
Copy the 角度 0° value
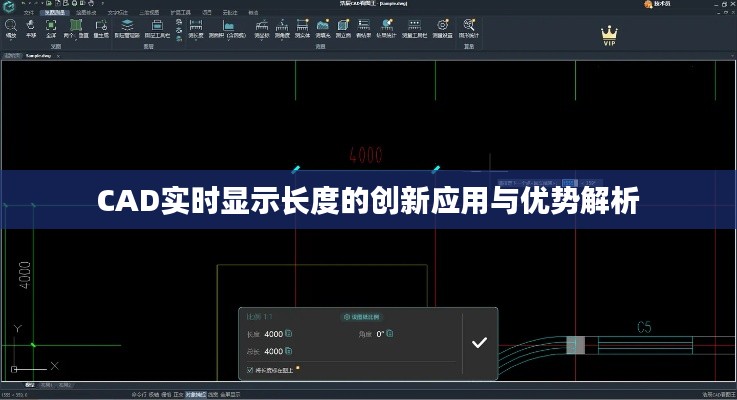click(392, 334)
